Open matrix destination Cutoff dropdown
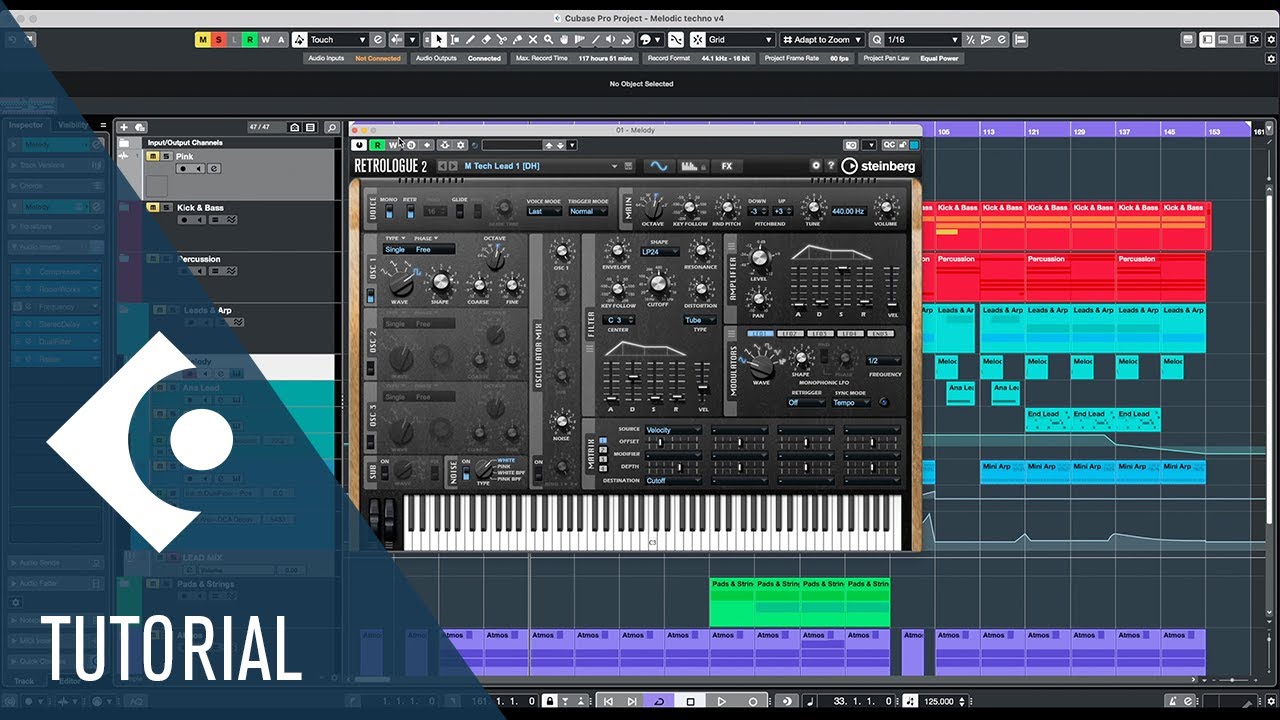Image resolution: width=1280 pixels, height=720 pixels. (x=673, y=480)
